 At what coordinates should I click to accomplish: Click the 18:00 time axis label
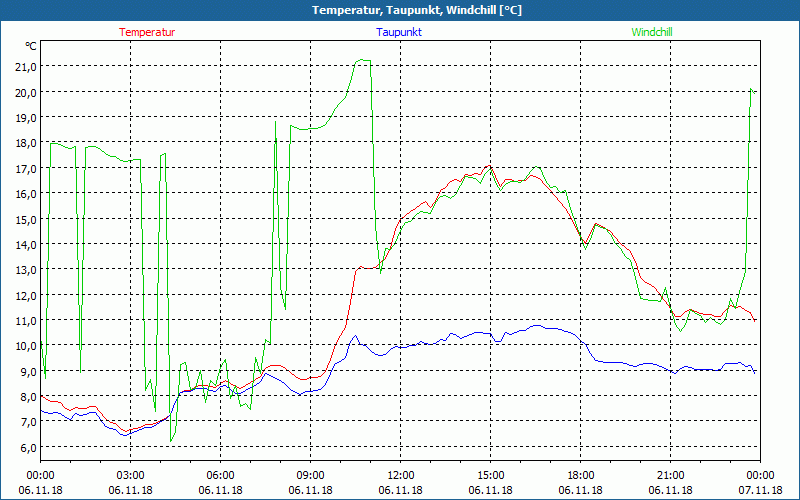click(x=581, y=476)
